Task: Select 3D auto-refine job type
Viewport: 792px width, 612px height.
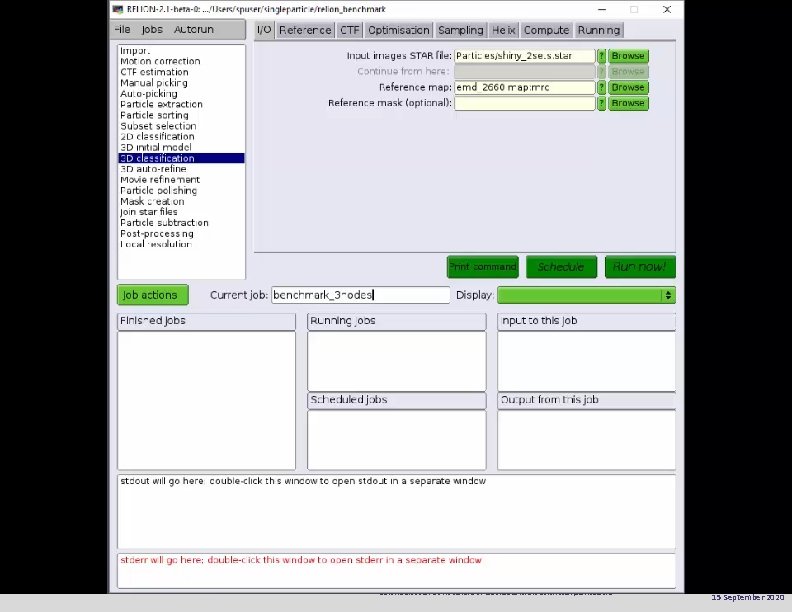Action: tap(181, 169)
